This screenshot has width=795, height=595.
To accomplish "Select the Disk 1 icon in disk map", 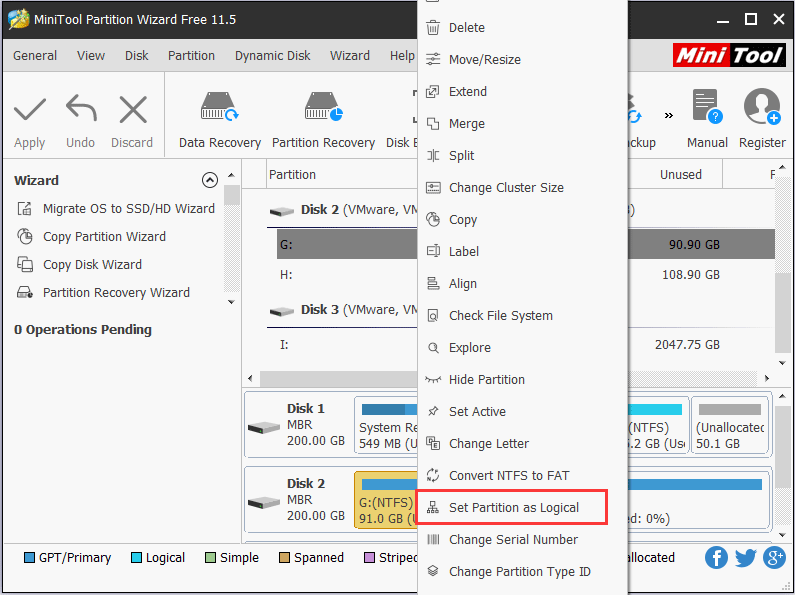I will (264, 427).
